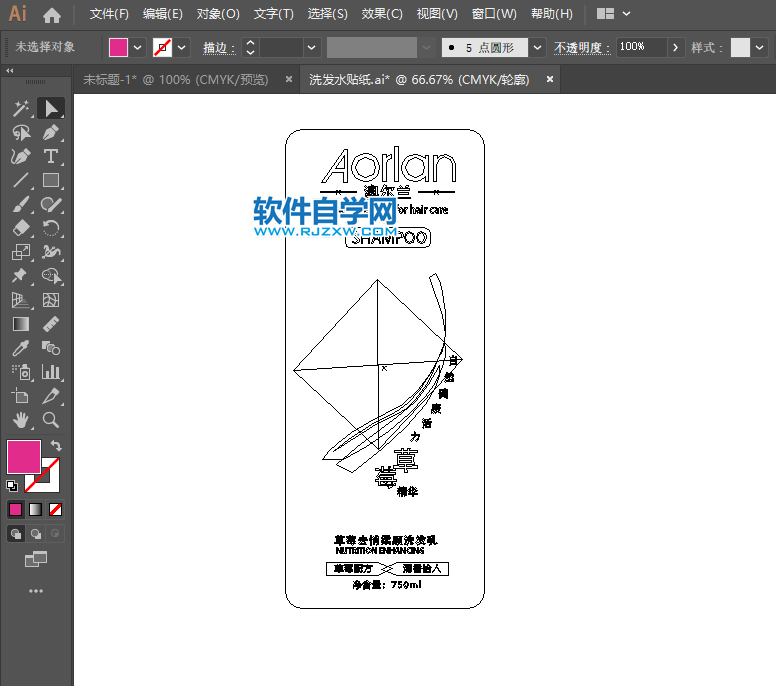Select the Lasso tool
This screenshot has width=776, height=686.
click(21, 133)
